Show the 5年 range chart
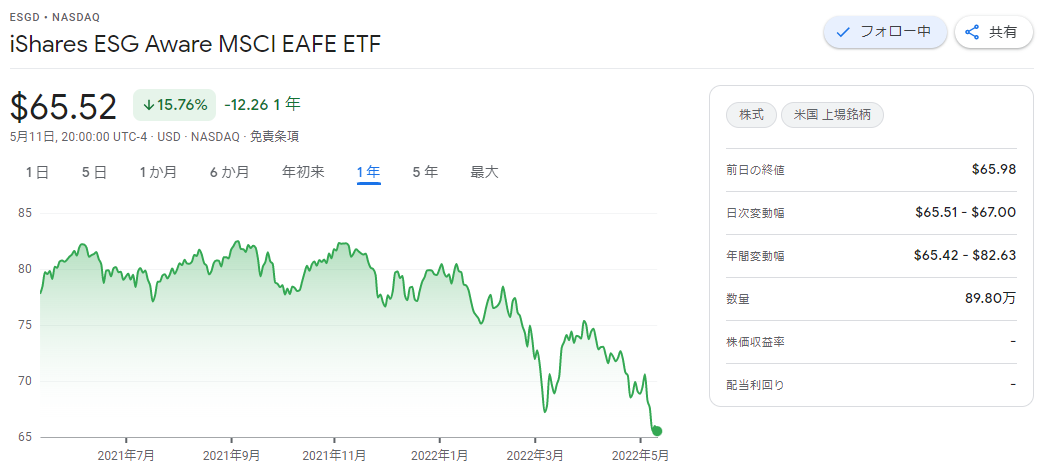 (x=425, y=172)
